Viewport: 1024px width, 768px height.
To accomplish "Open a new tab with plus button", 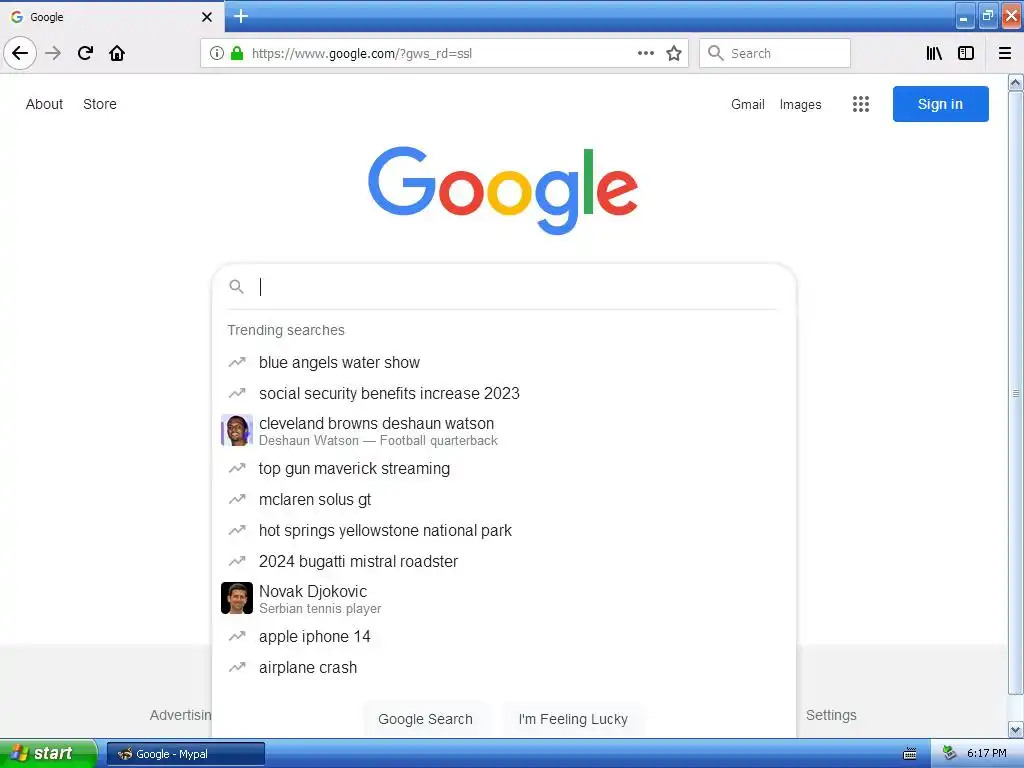I will (241, 16).
